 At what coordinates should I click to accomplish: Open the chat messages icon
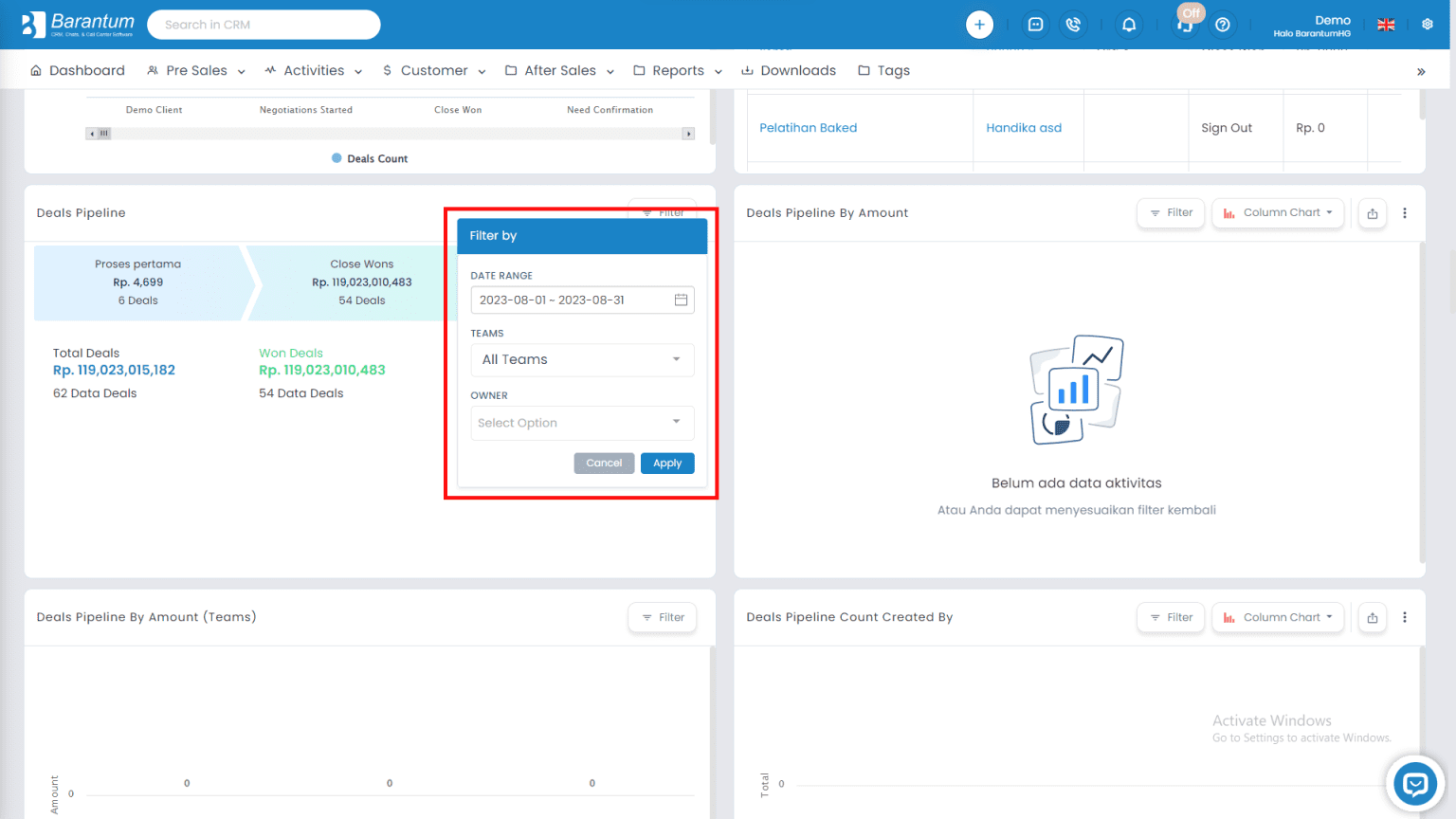point(1035,24)
